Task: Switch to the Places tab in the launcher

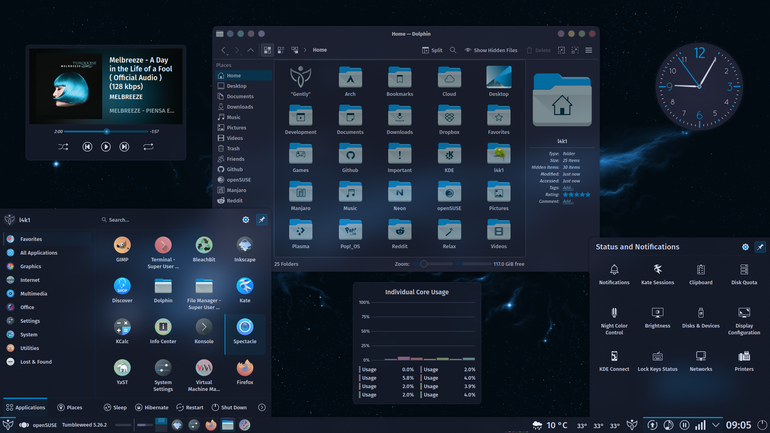Action: tap(70, 407)
